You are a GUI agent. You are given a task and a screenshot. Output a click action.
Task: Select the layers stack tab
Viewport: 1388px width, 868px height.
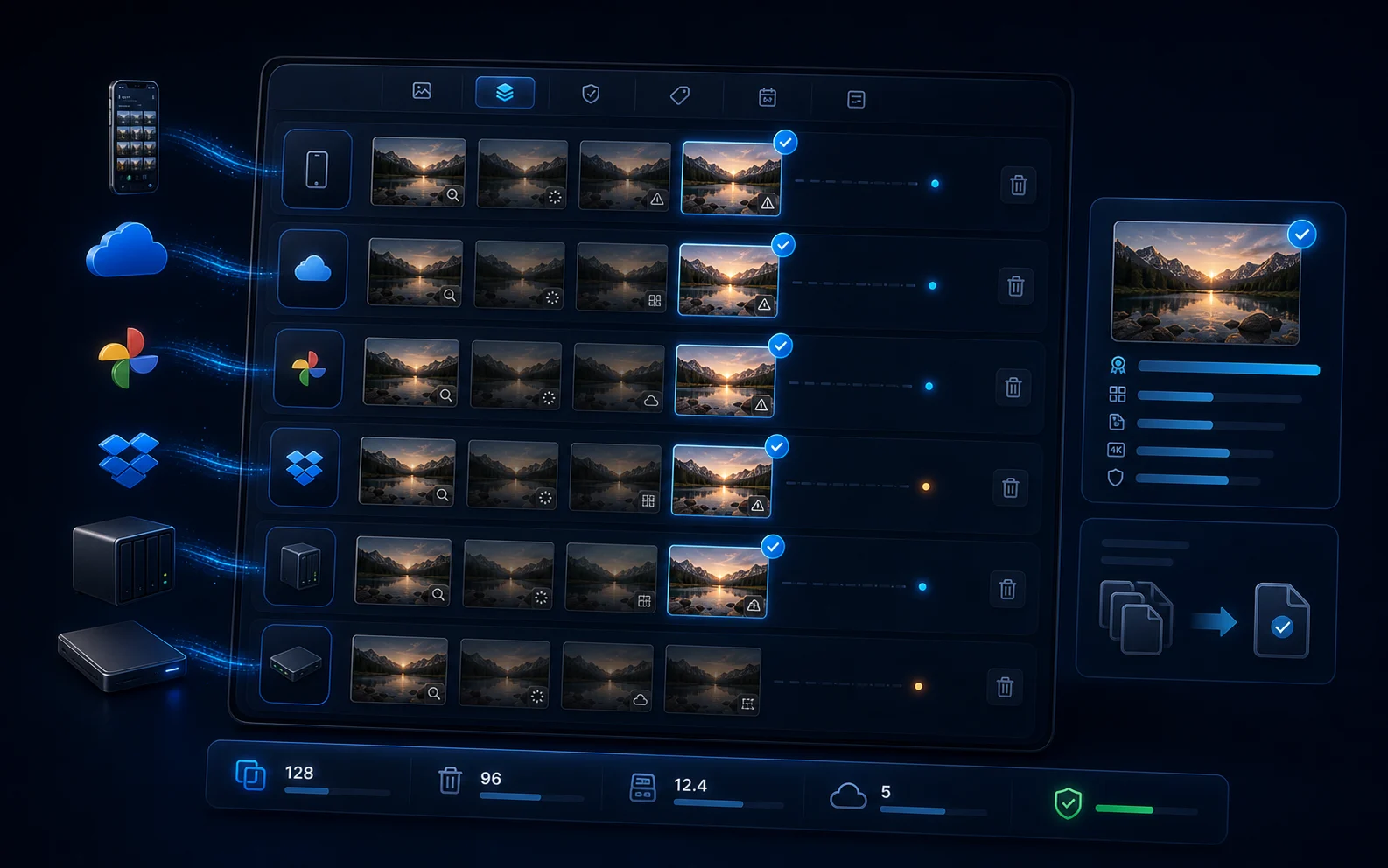[x=505, y=92]
